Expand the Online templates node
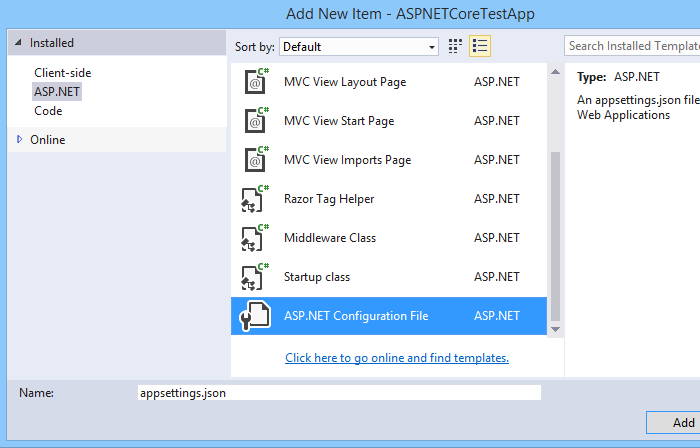700x448 pixels. pyautogui.click(x=19, y=140)
